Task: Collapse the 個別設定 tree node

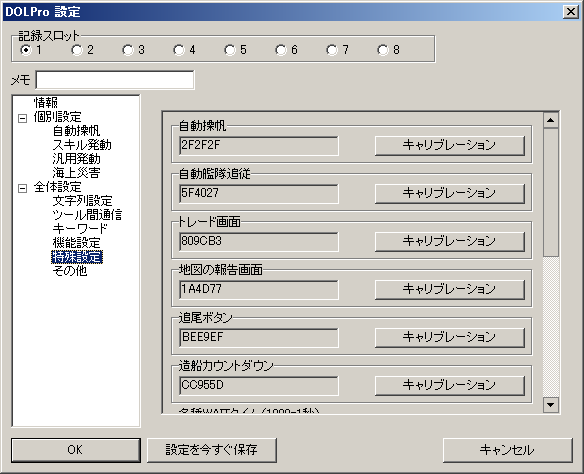Action: tap(23, 118)
